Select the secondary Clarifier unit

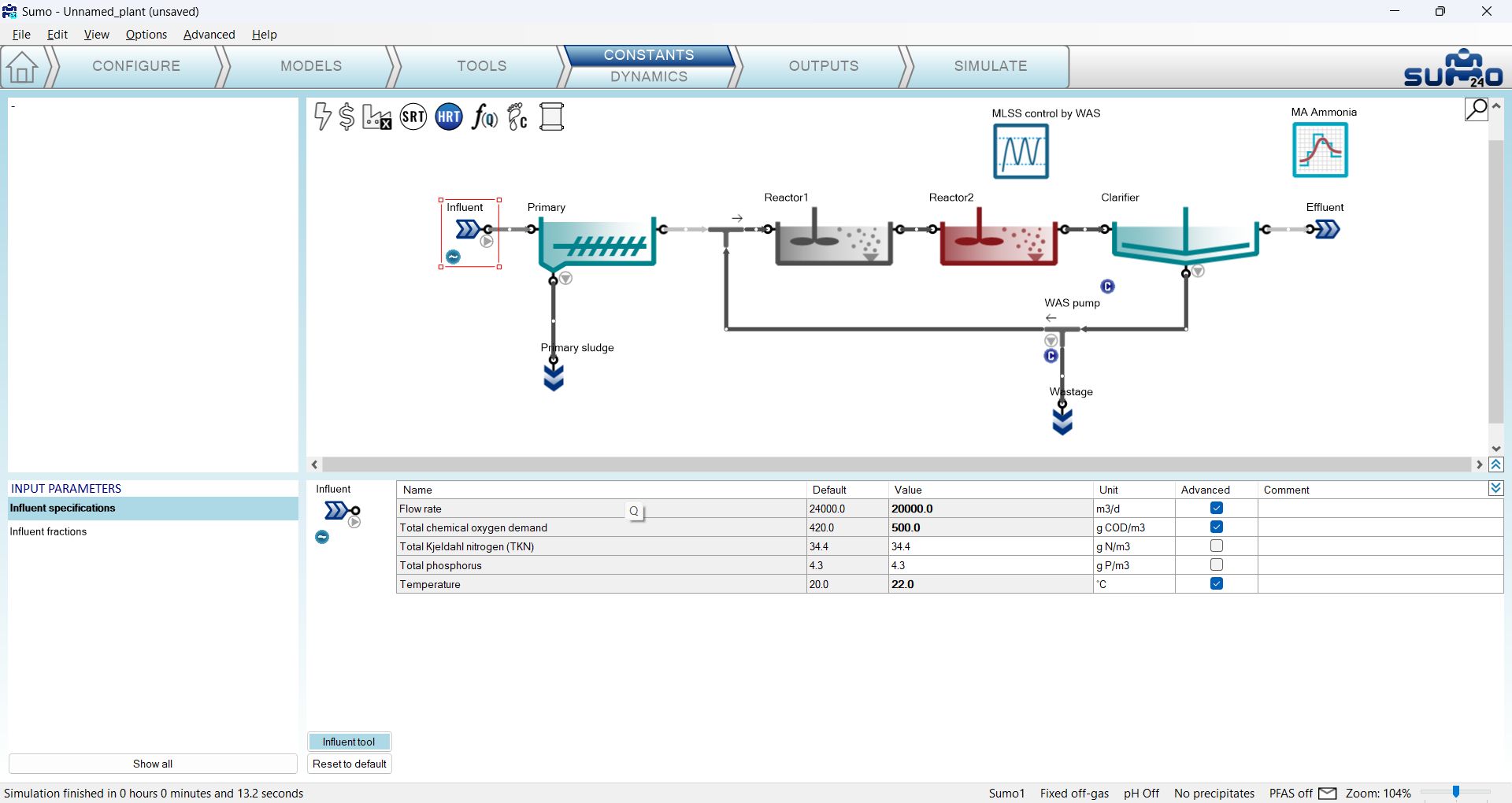[x=1185, y=237]
